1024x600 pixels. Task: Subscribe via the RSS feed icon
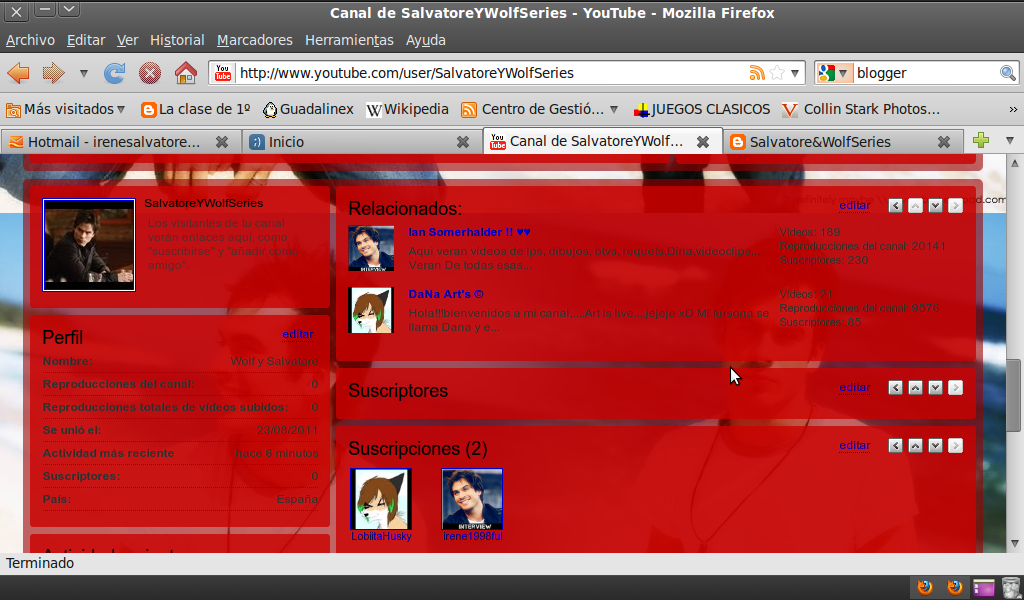coord(757,72)
